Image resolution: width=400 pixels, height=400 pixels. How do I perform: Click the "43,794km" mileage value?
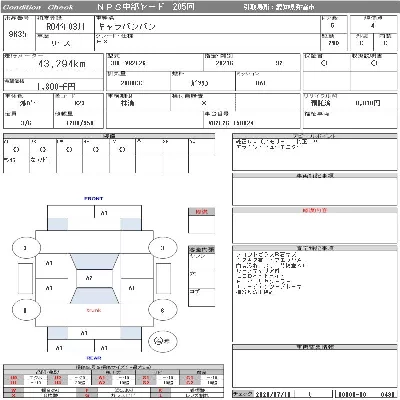(x=62, y=64)
